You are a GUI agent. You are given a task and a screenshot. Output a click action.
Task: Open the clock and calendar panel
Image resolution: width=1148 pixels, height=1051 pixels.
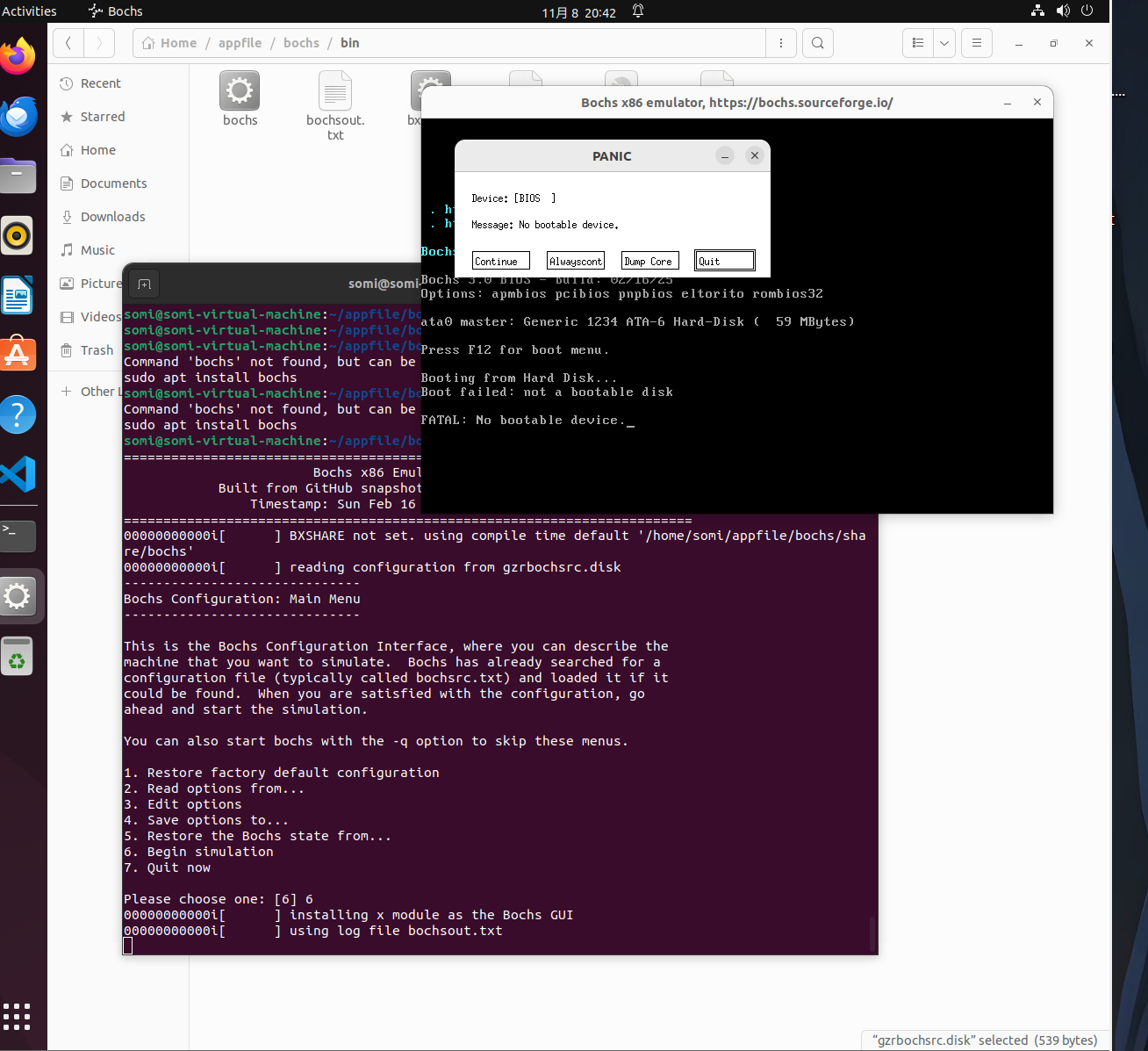[x=578, y=12]
